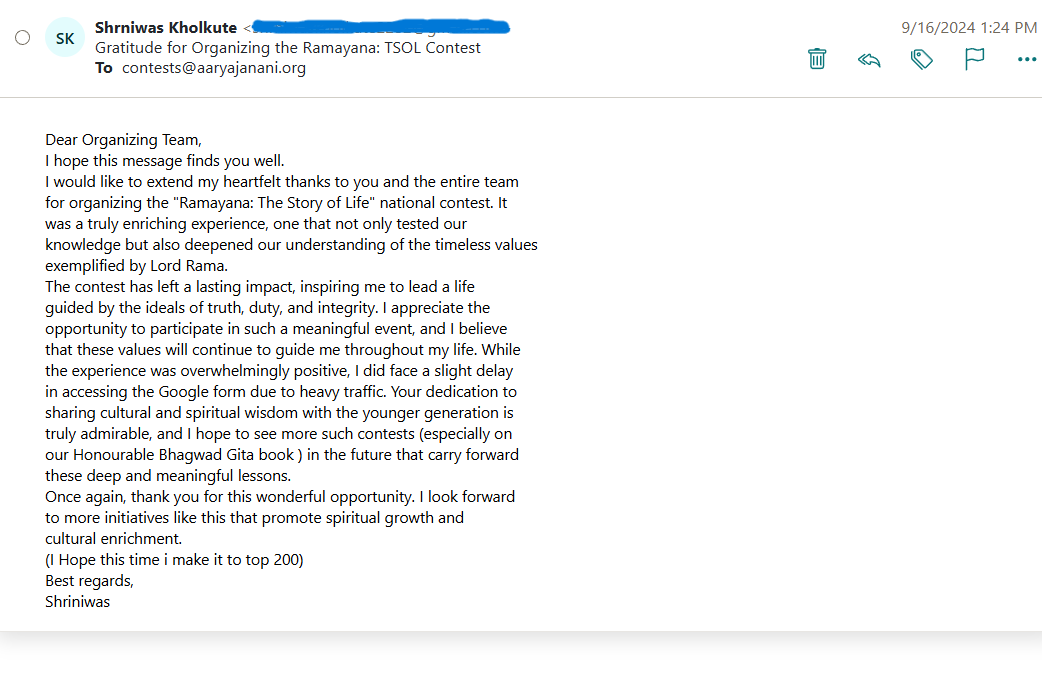Screen dimensions: 1042x689
Task: Click the 9/16/2024 1:24 PM timestamp
Action: tap(969, 27)
